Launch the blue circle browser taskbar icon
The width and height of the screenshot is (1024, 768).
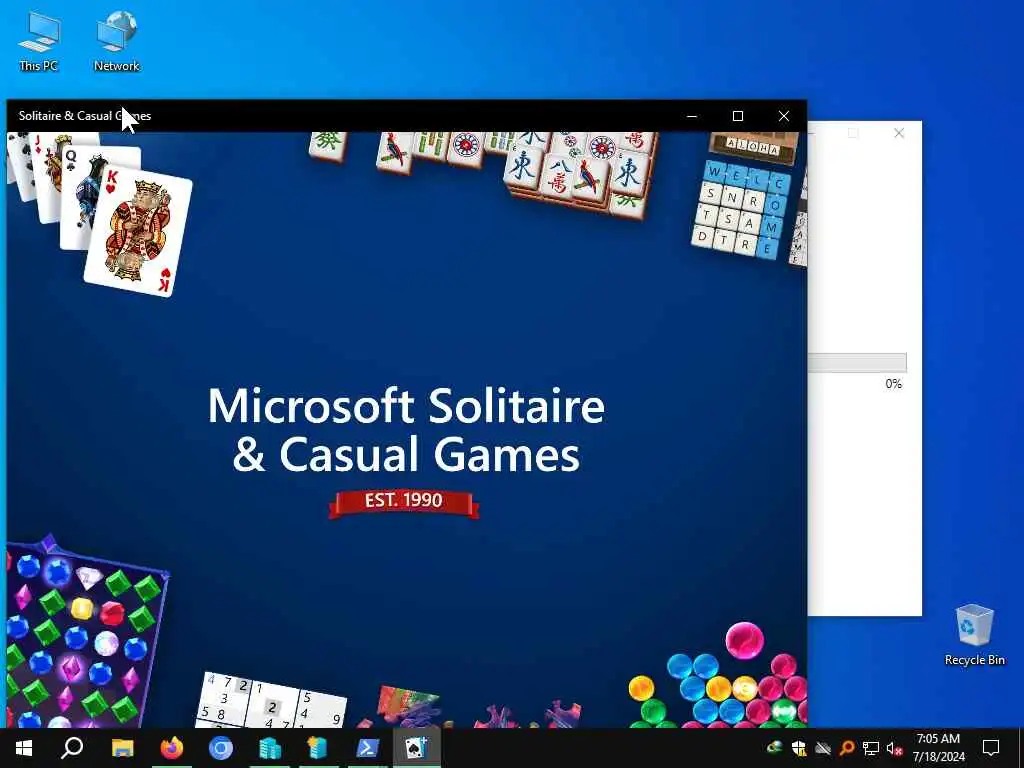pyautogui.click(x=221, y=748)
